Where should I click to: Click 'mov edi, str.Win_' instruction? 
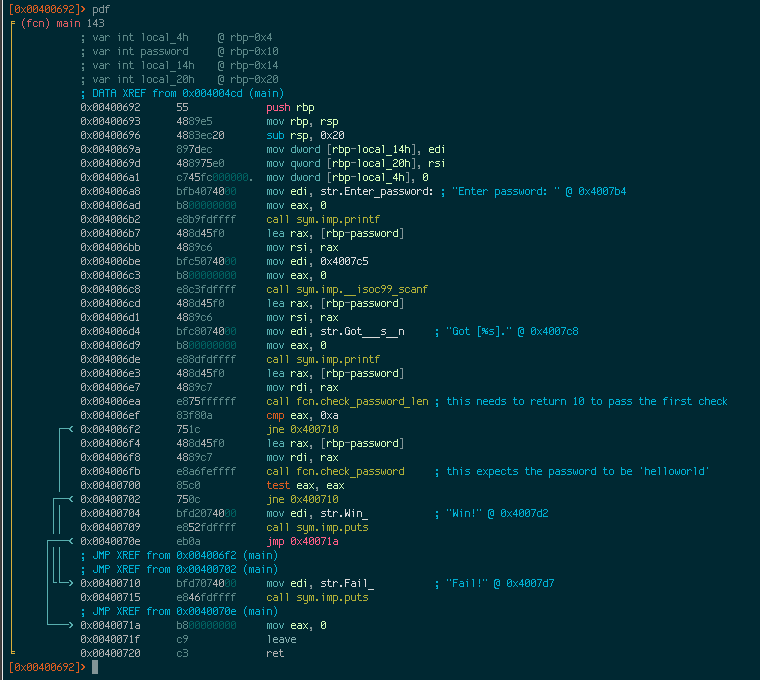click(x=317, y=514)
